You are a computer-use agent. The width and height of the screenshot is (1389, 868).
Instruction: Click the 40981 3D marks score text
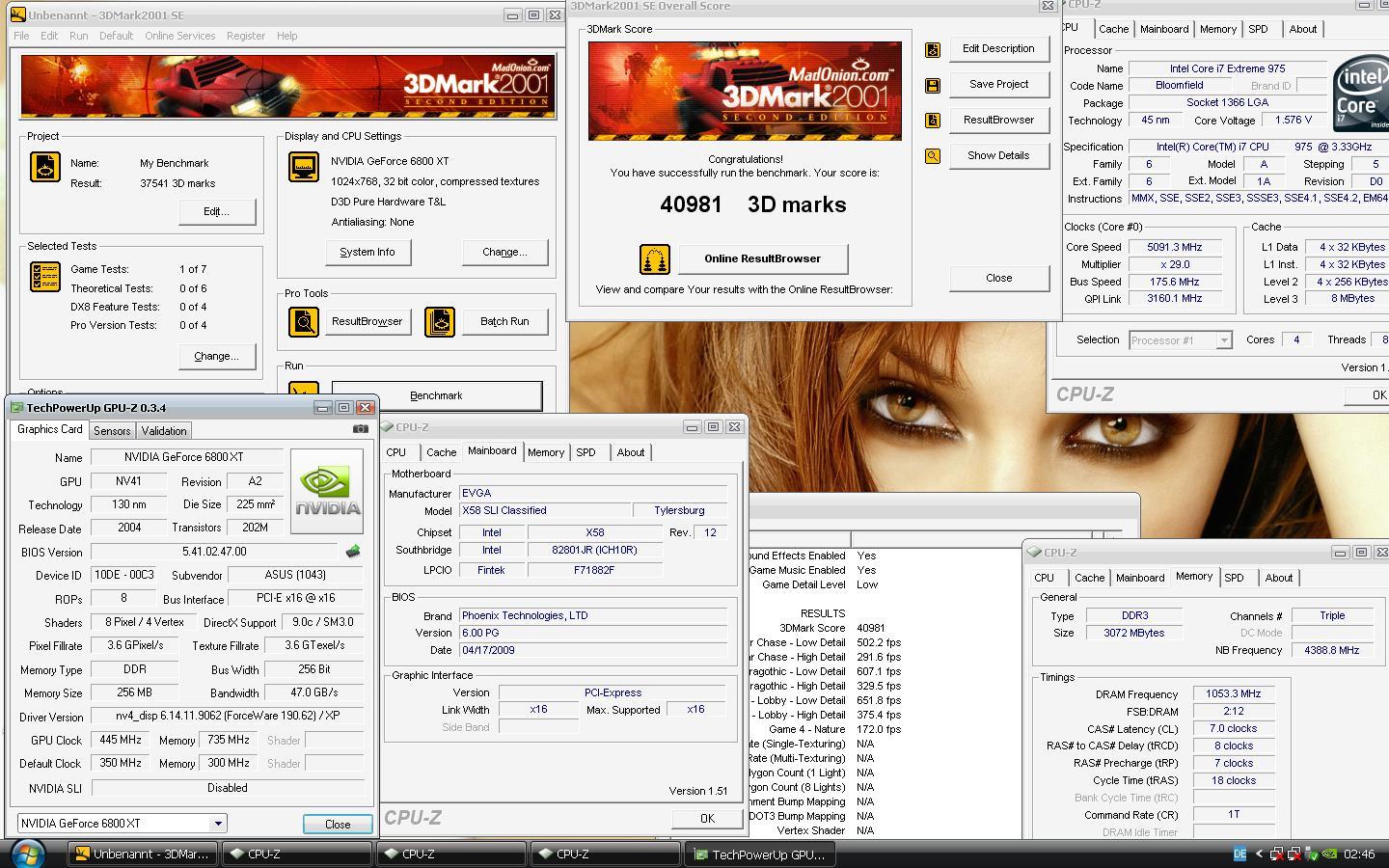pos(752,205)
